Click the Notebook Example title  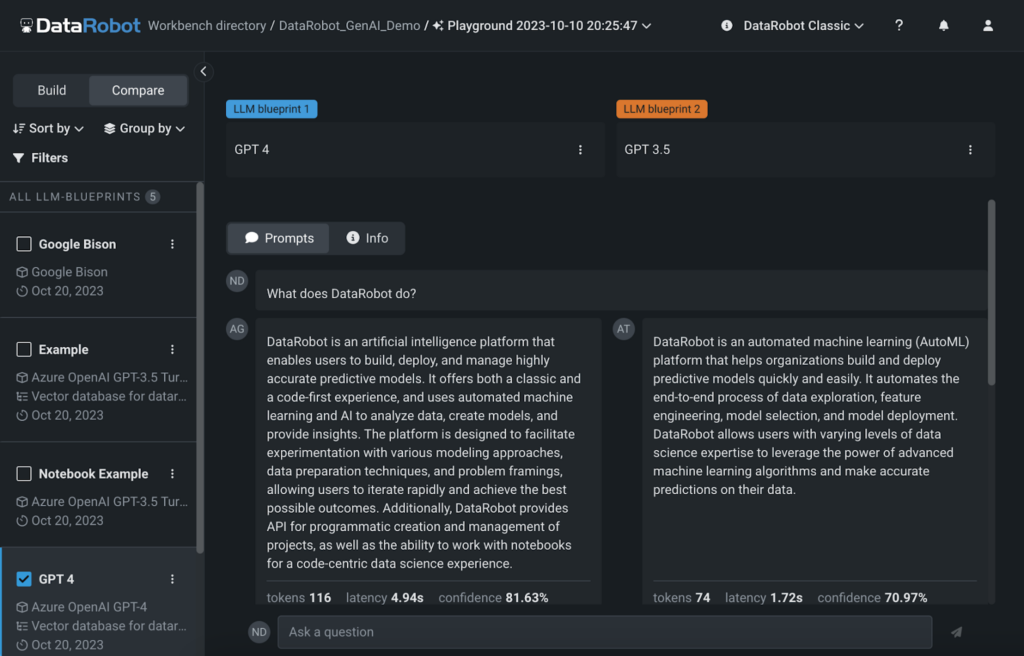tap(93, 474)
